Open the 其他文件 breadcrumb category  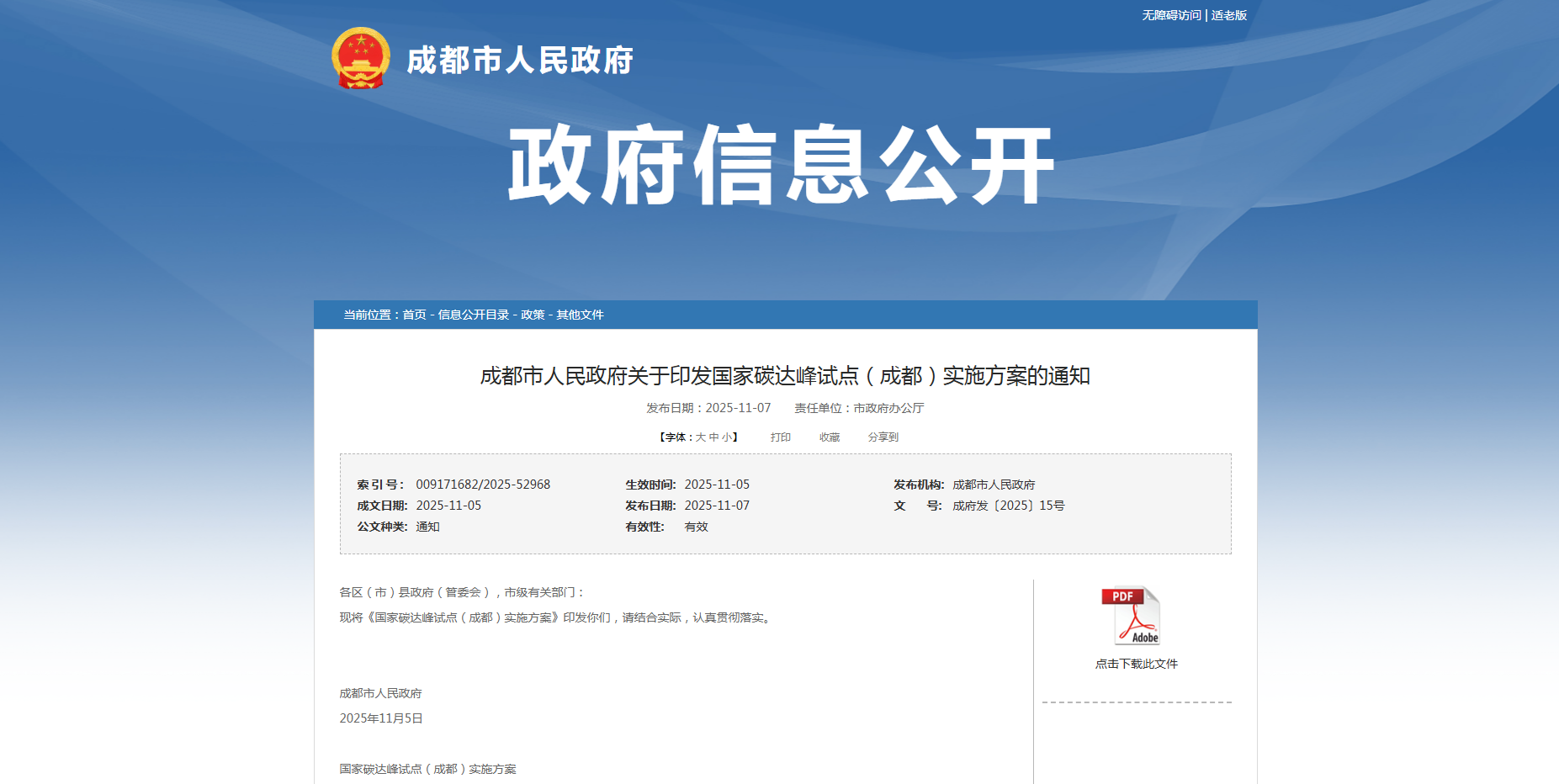(578, 315)
